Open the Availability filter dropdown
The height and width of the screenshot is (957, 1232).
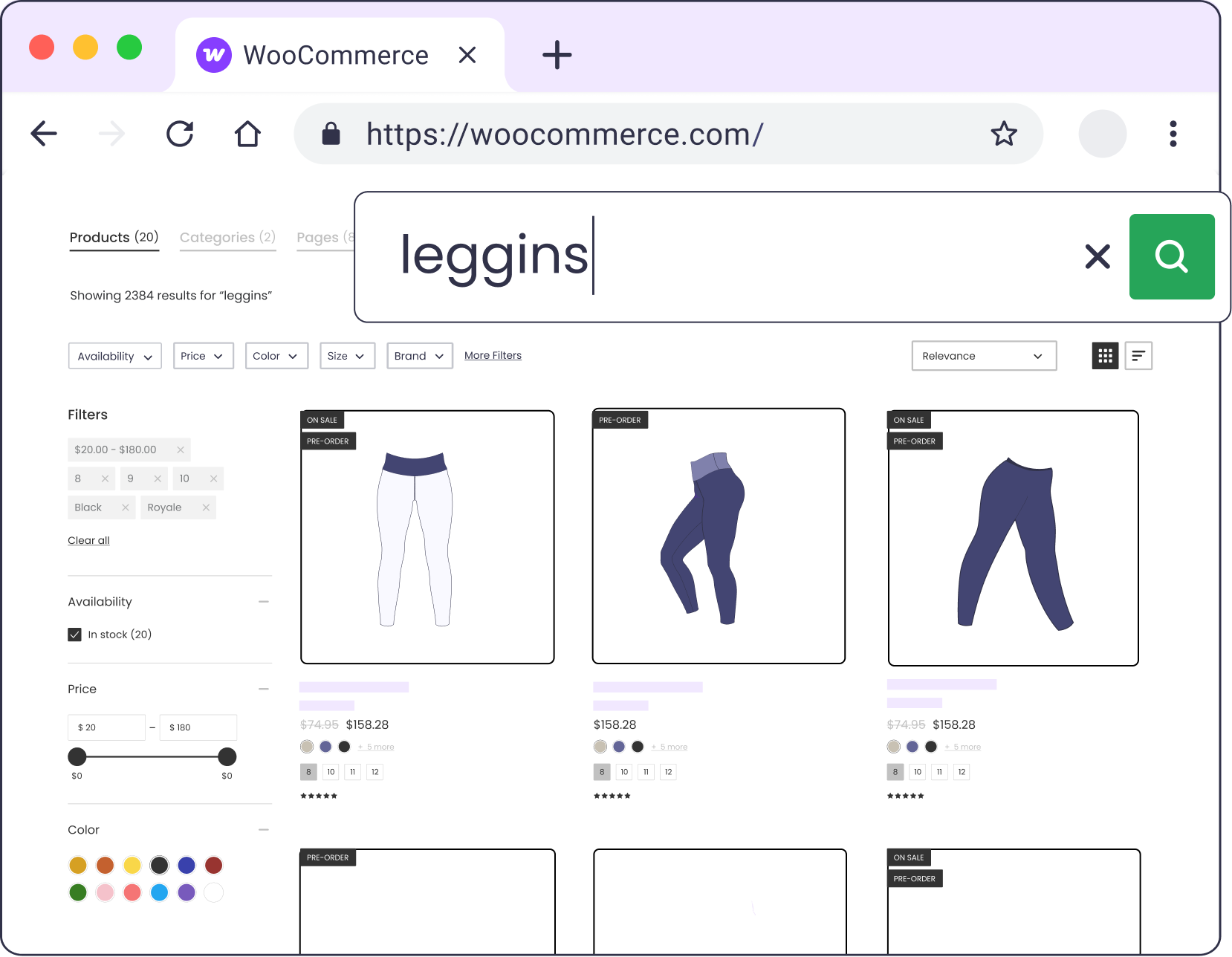point(114,356)
